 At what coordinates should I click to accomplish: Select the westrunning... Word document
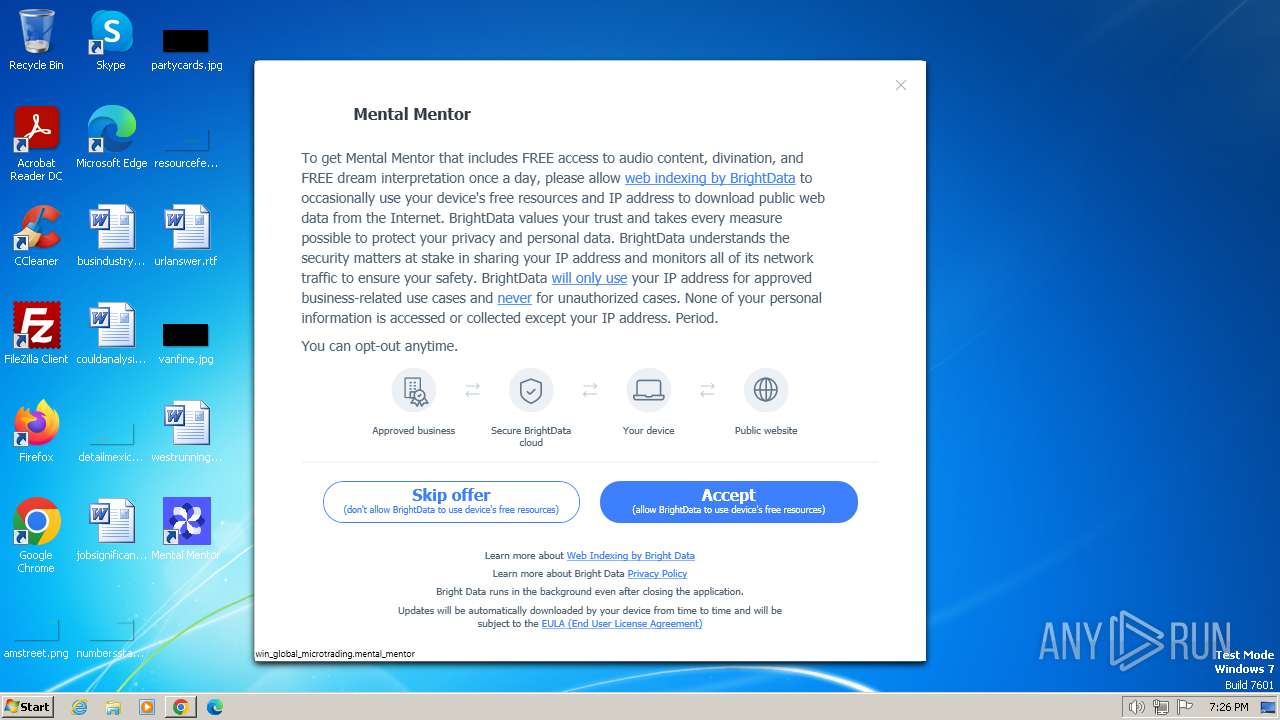(x=186, y=432)
